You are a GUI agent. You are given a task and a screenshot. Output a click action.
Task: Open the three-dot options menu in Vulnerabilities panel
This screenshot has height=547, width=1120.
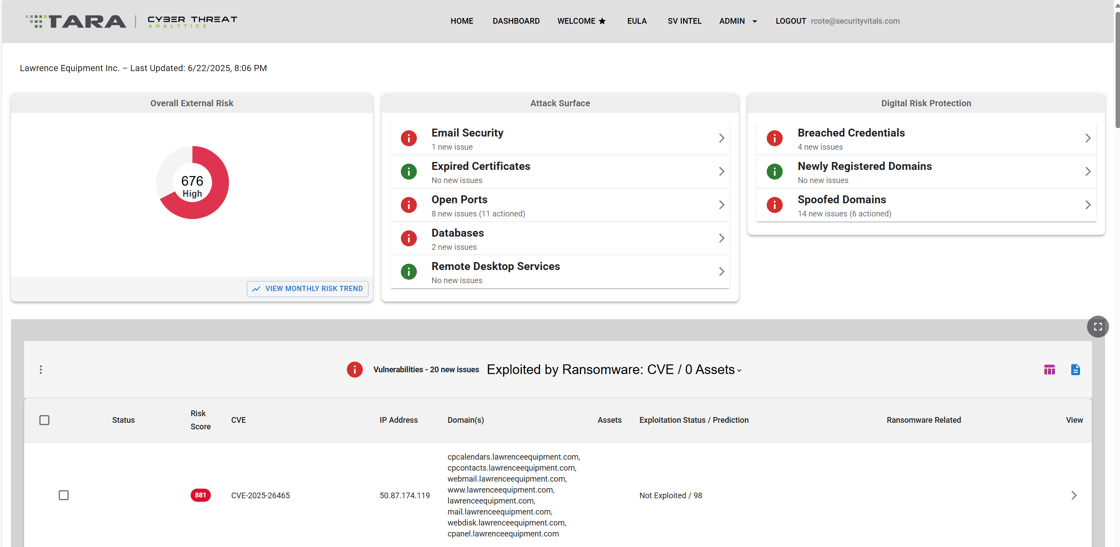point(41,369)
